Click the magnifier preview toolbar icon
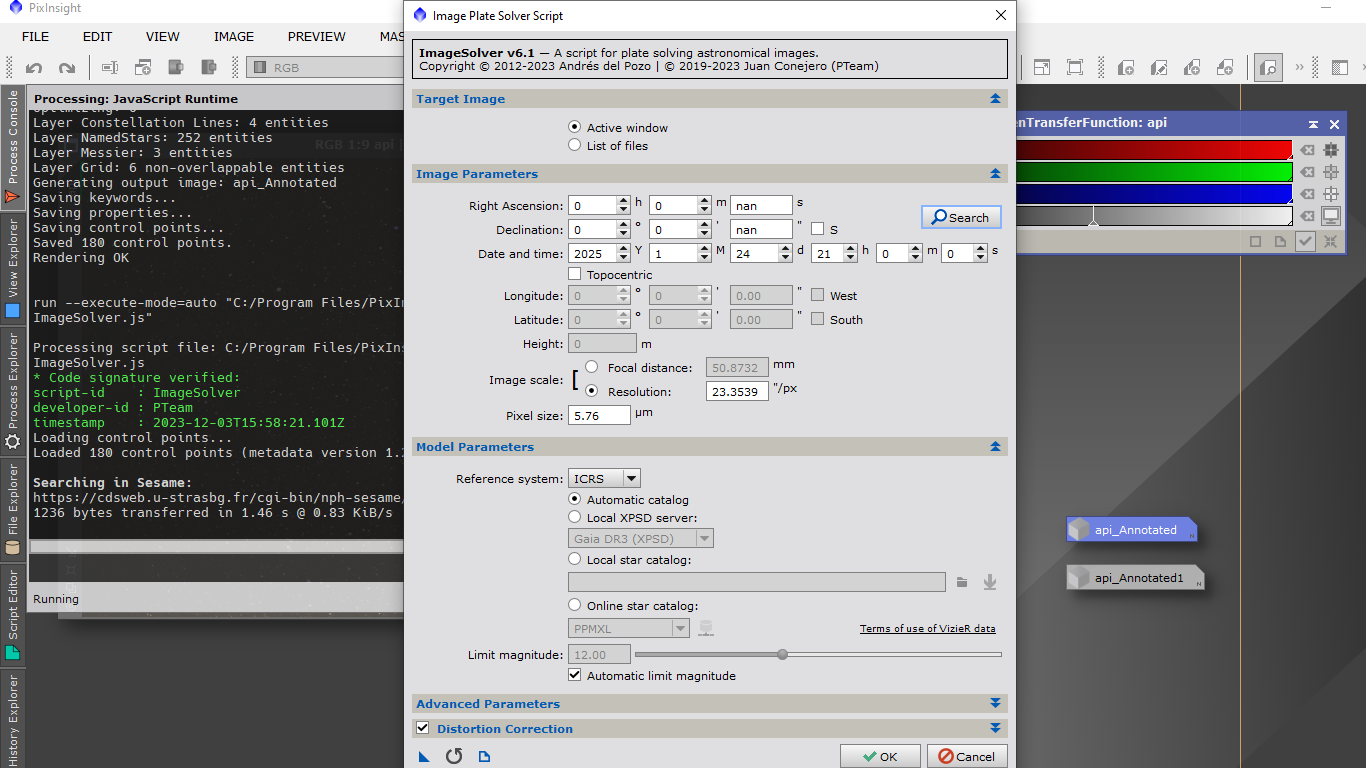1366x768 pixels. (1269, 68)
